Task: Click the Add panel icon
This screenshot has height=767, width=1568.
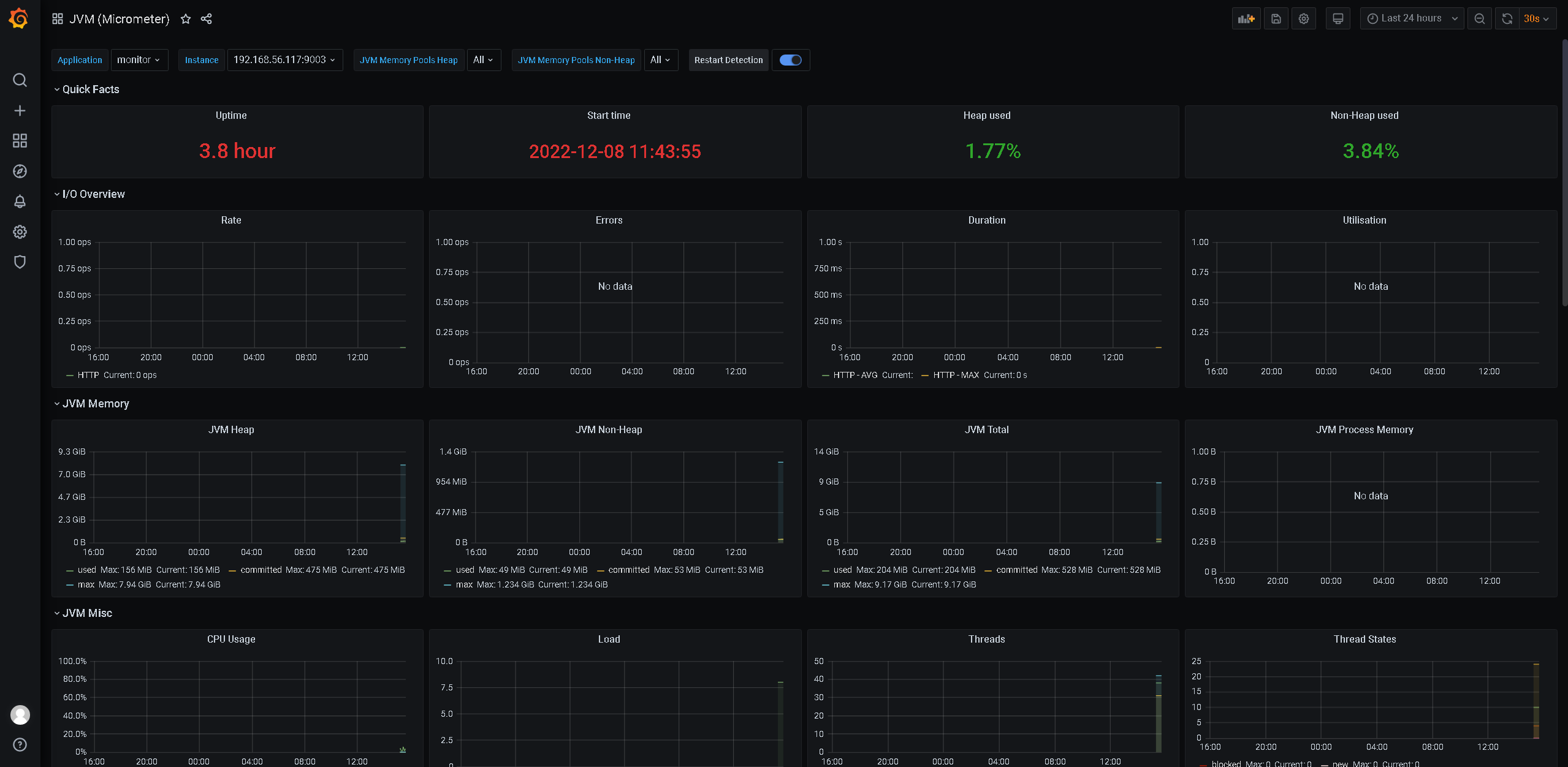Action: click(1246, 19)
